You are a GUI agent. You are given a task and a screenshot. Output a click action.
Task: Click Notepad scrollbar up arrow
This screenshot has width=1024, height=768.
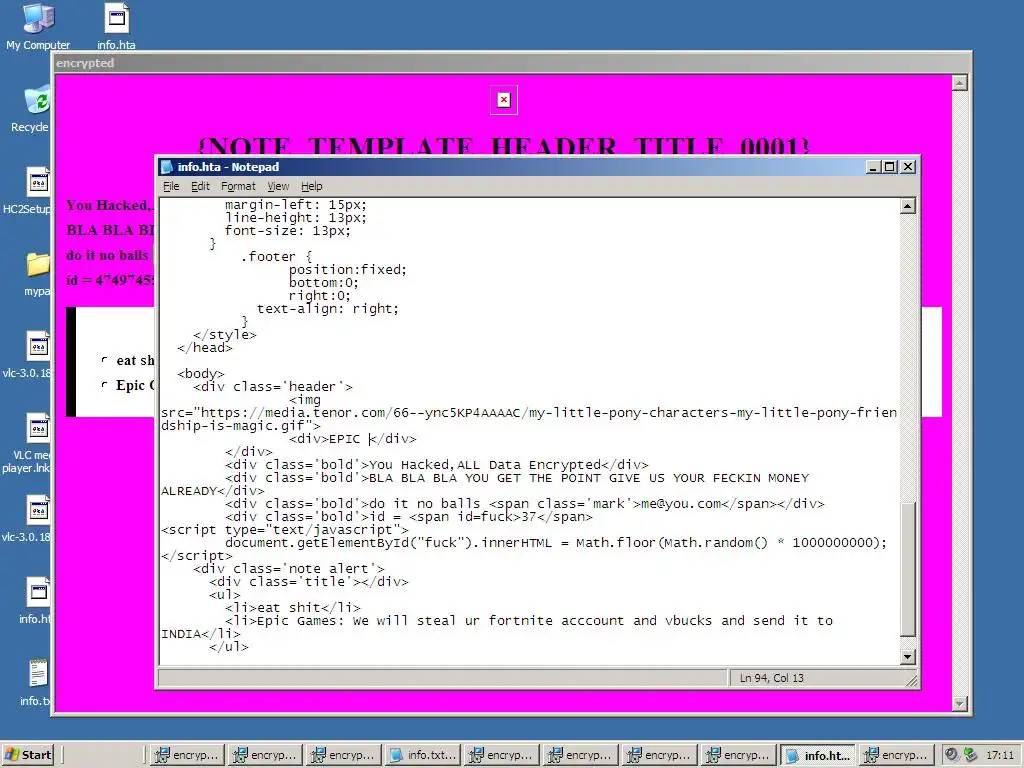pos(907,206)
